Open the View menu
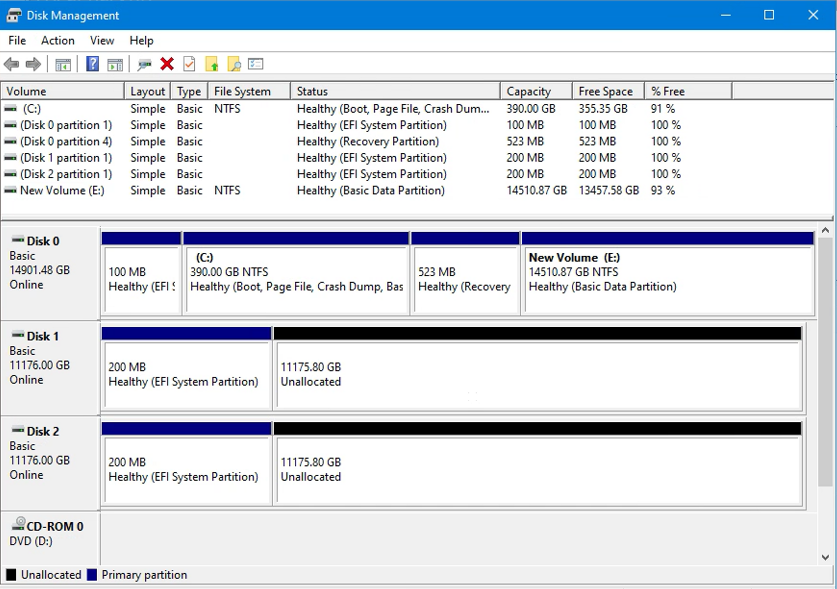The image size is (837, 589). 101,41
